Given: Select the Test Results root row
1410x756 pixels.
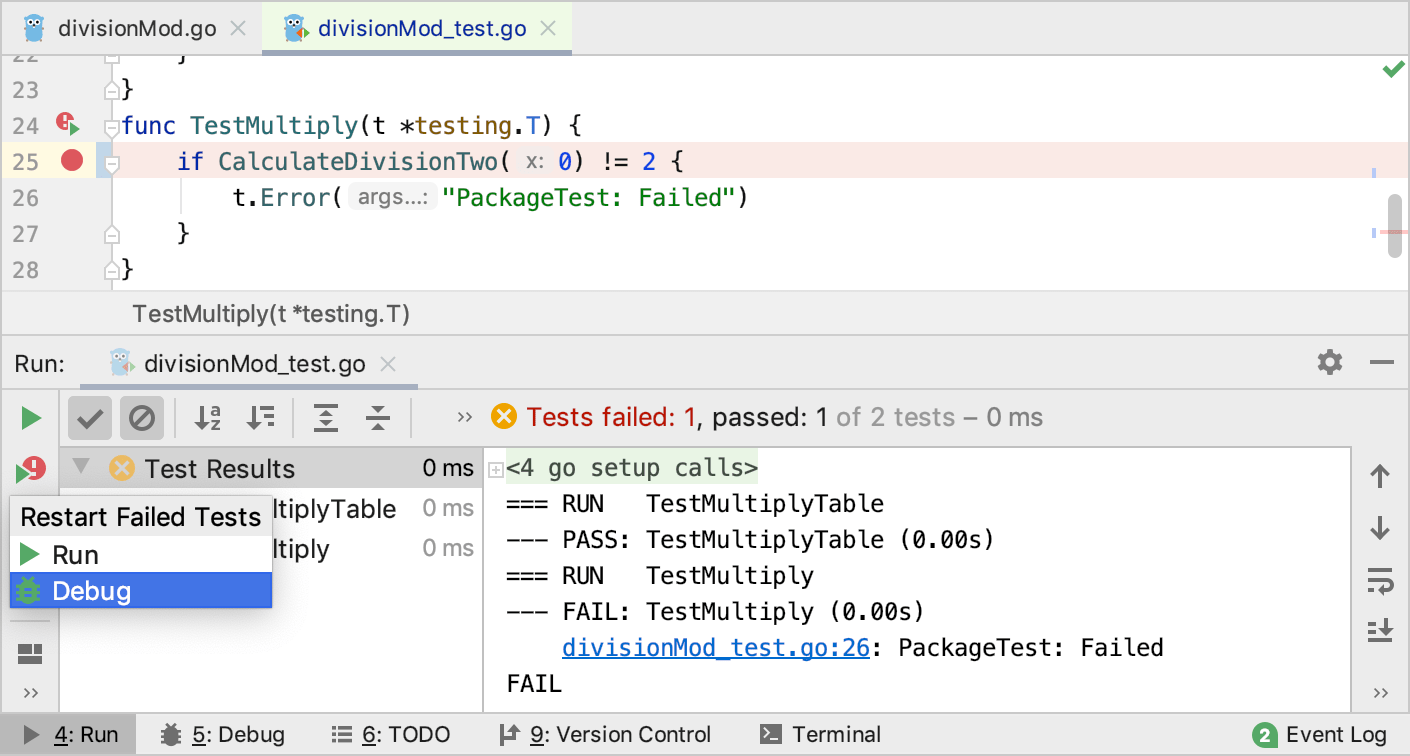Looking at the screenshot, I should coord(271,468).
